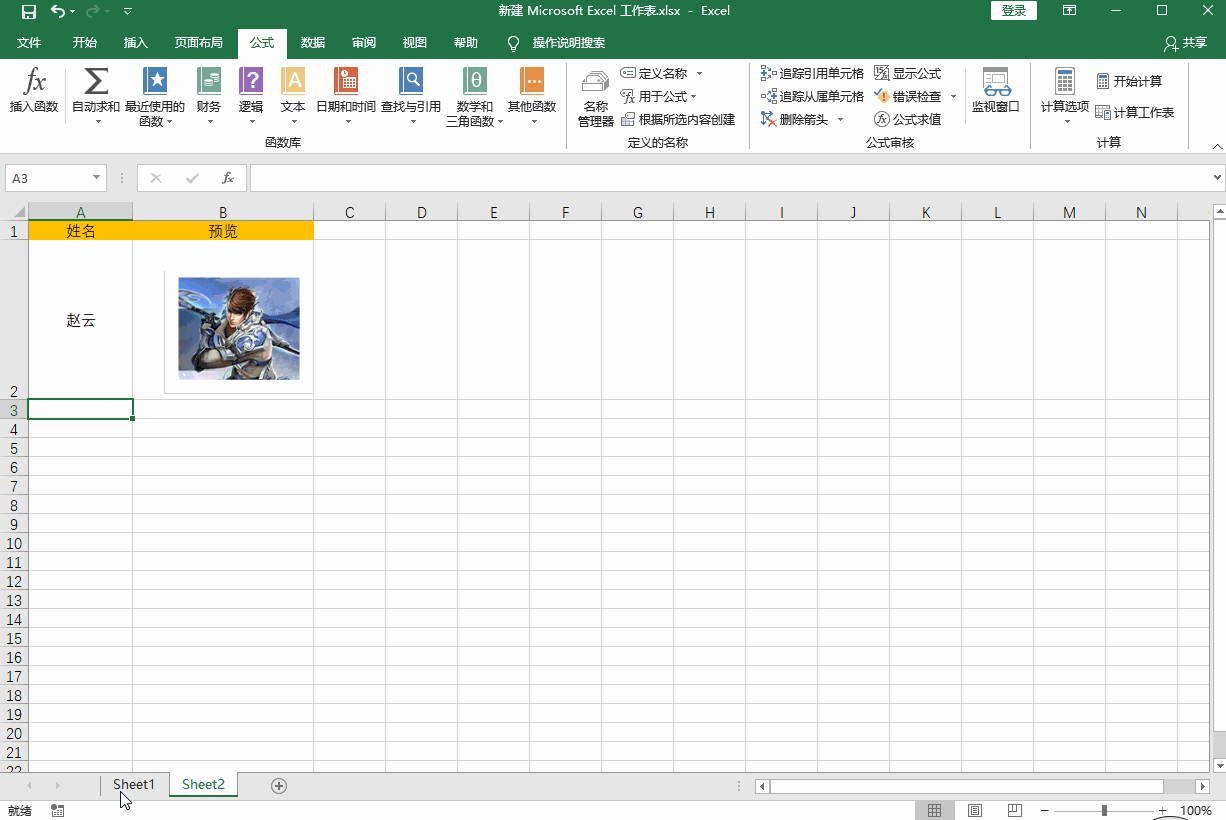Click the Save icon in quick access toolbar
The height and width of the screenshot is (820, 1226).
tap(29, 11)
